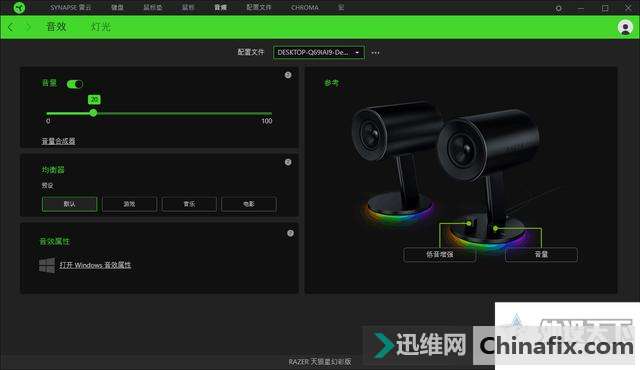Open the SYNAPSE 雷云 tab
Image resolution: width=640 pixels, height=370 pixels.
[x=71, y=7]
